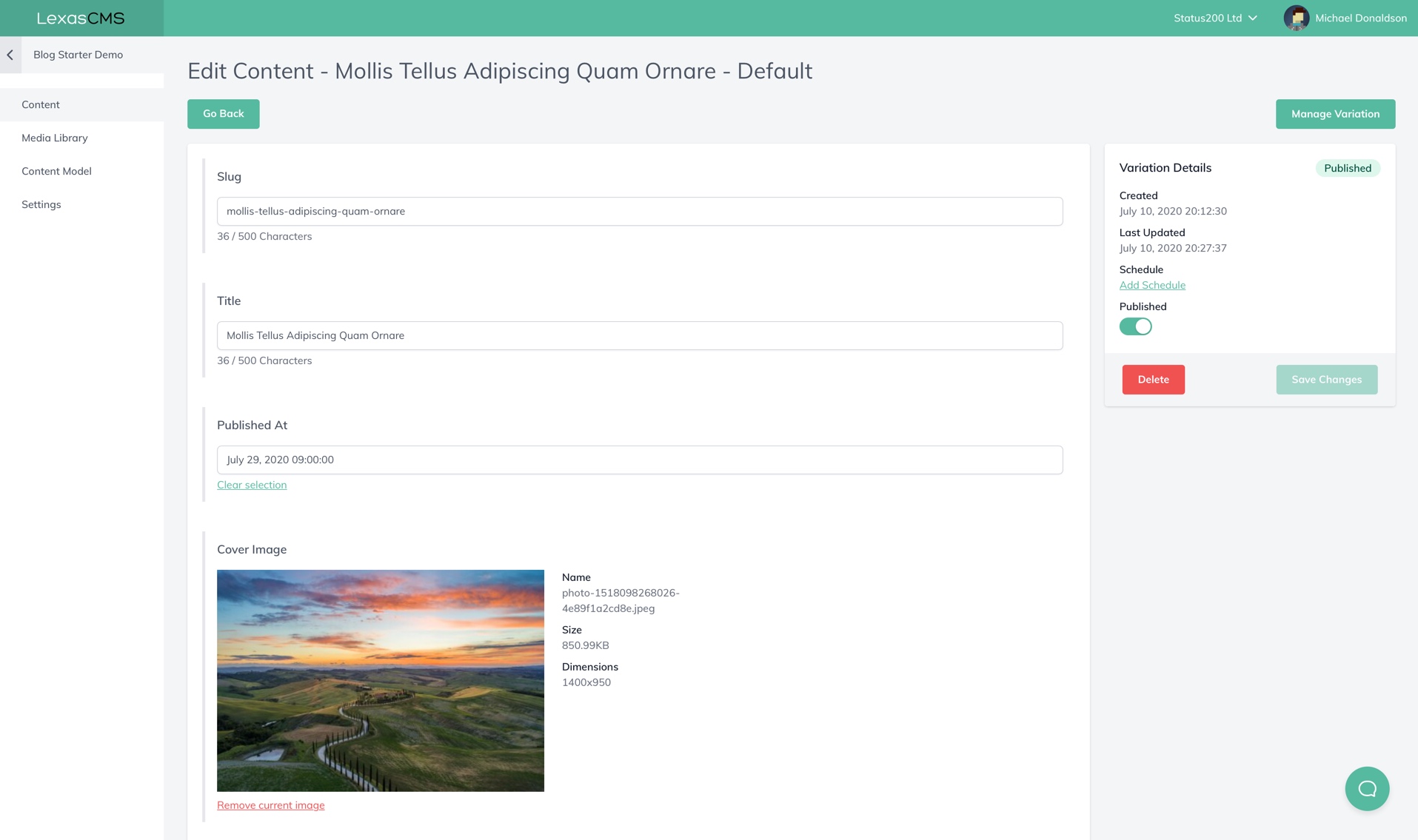
Task: Go to Settings in the sidebar
Action: click(41, 204)
